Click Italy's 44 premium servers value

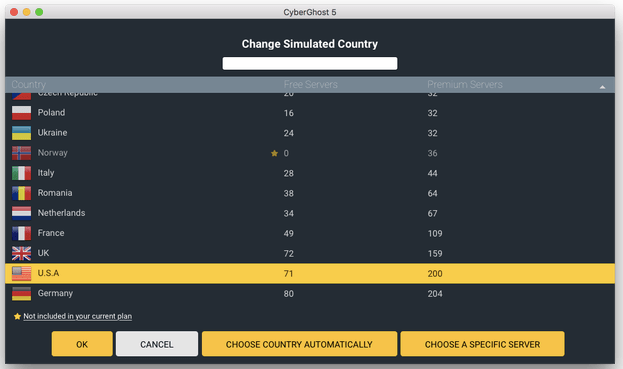pyautogui.click(x=432, y=174)
